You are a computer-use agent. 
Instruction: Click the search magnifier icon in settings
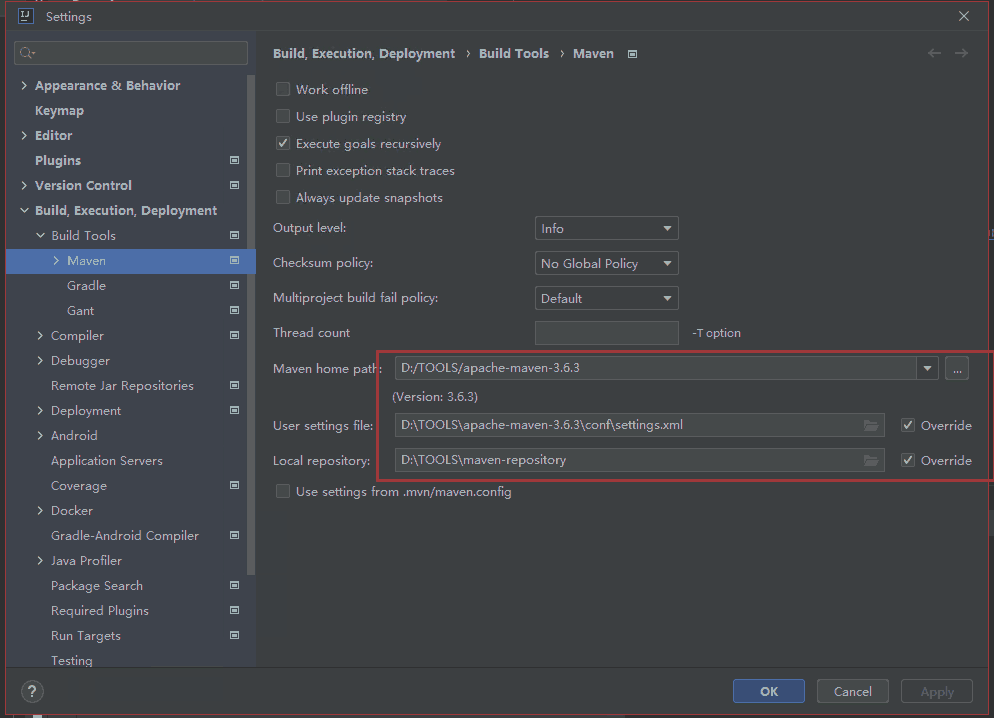27,53
